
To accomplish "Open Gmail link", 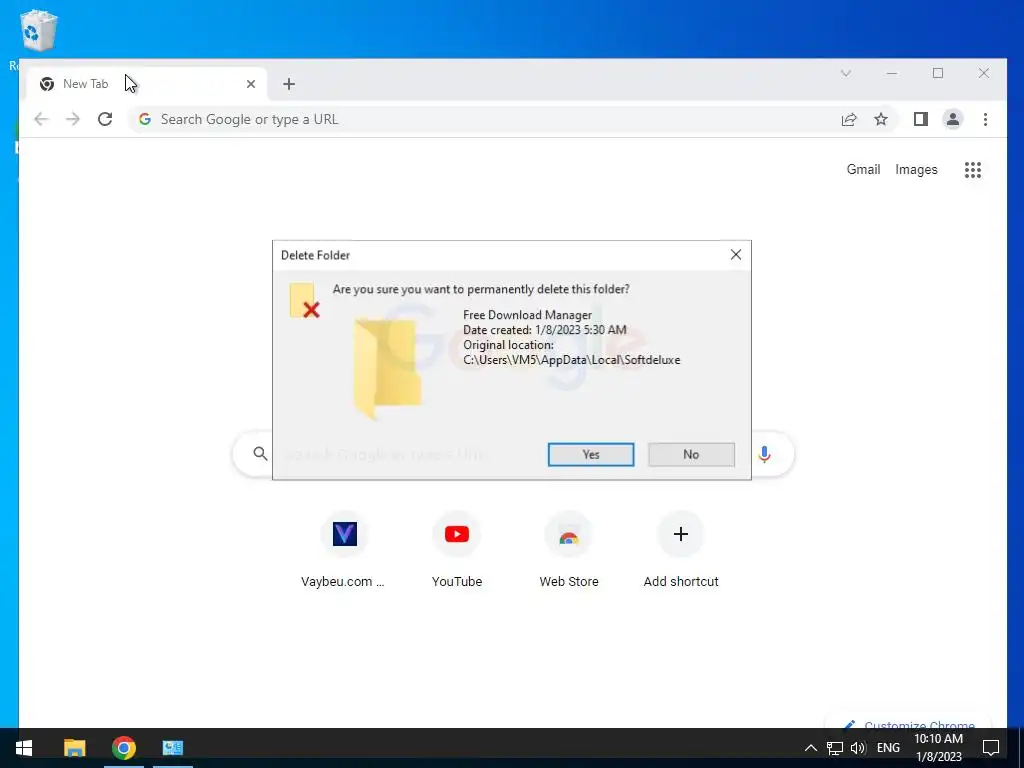I will tap(863, 169).
